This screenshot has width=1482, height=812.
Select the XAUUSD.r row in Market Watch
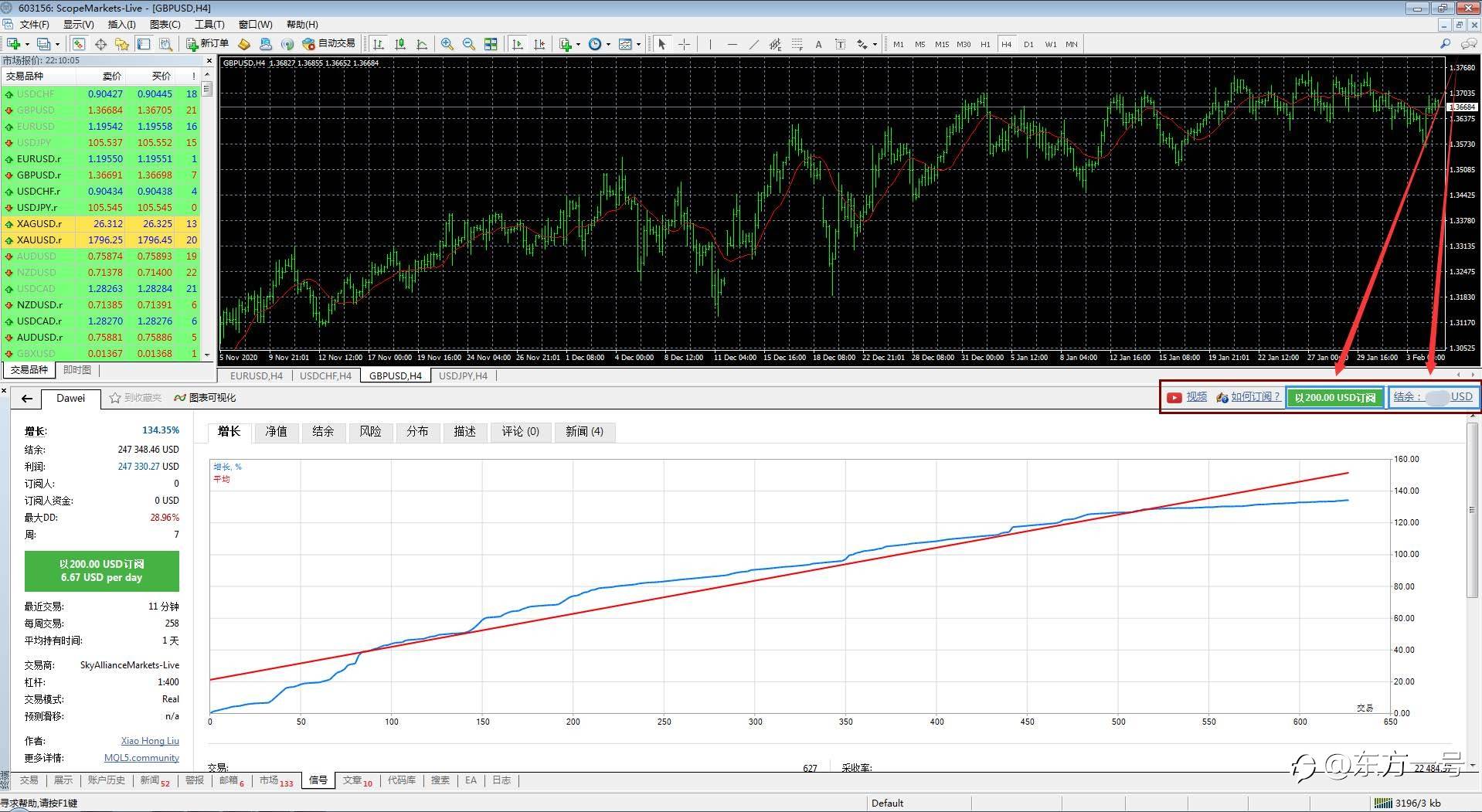coord(100,240)
